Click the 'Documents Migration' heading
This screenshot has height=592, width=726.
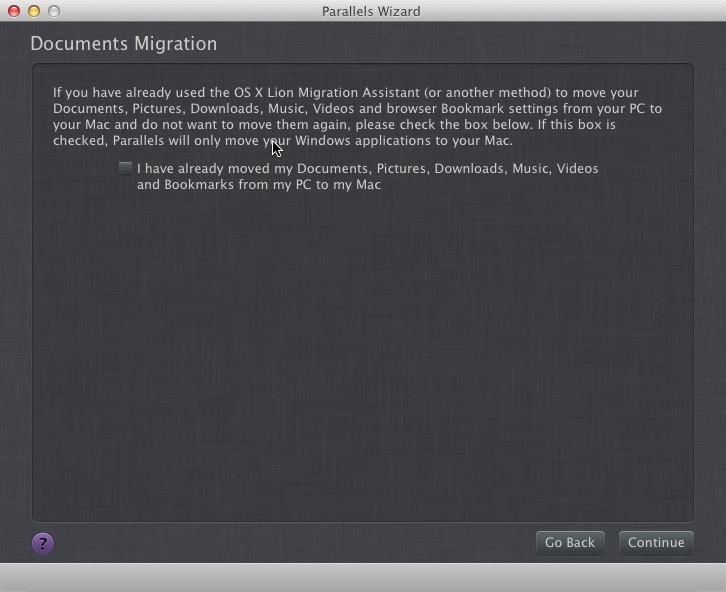click(124, 44)
